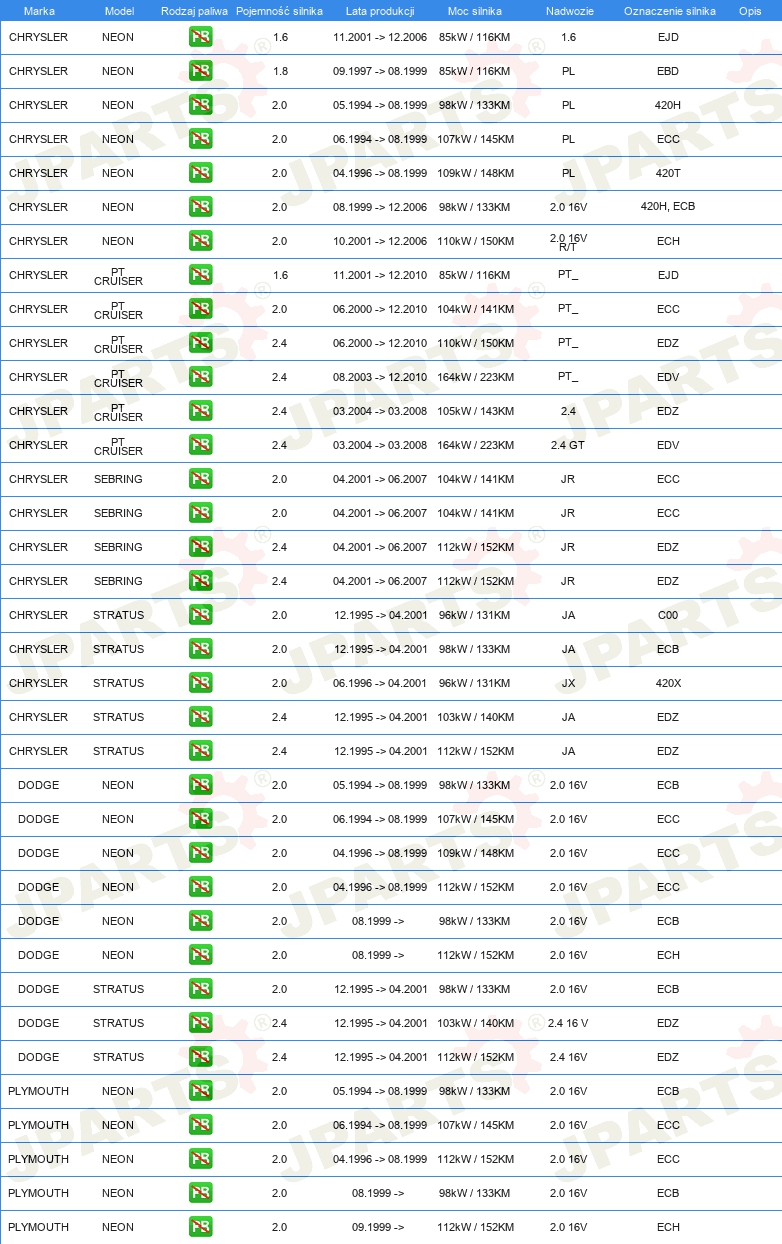Click the '2.4 16 V' body cell
Viewport: 782px width, 1244px height.
tap(568, 1023)
